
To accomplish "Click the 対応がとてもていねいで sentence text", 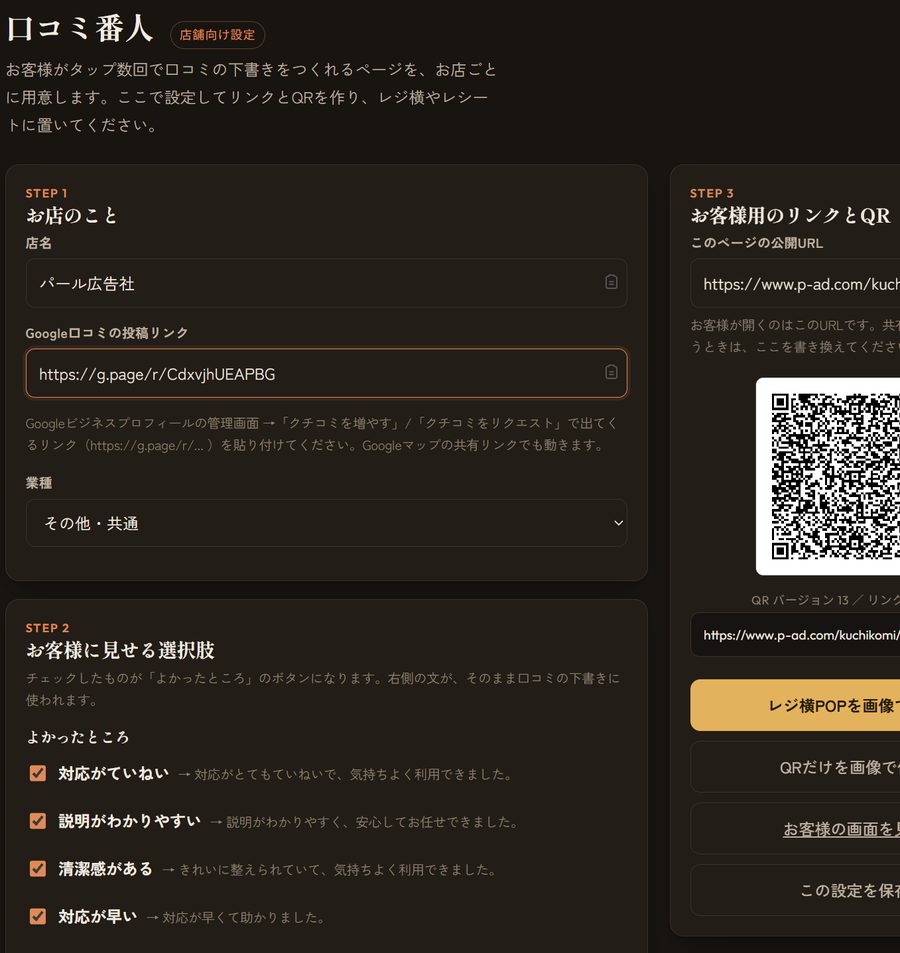I will 353,774.
